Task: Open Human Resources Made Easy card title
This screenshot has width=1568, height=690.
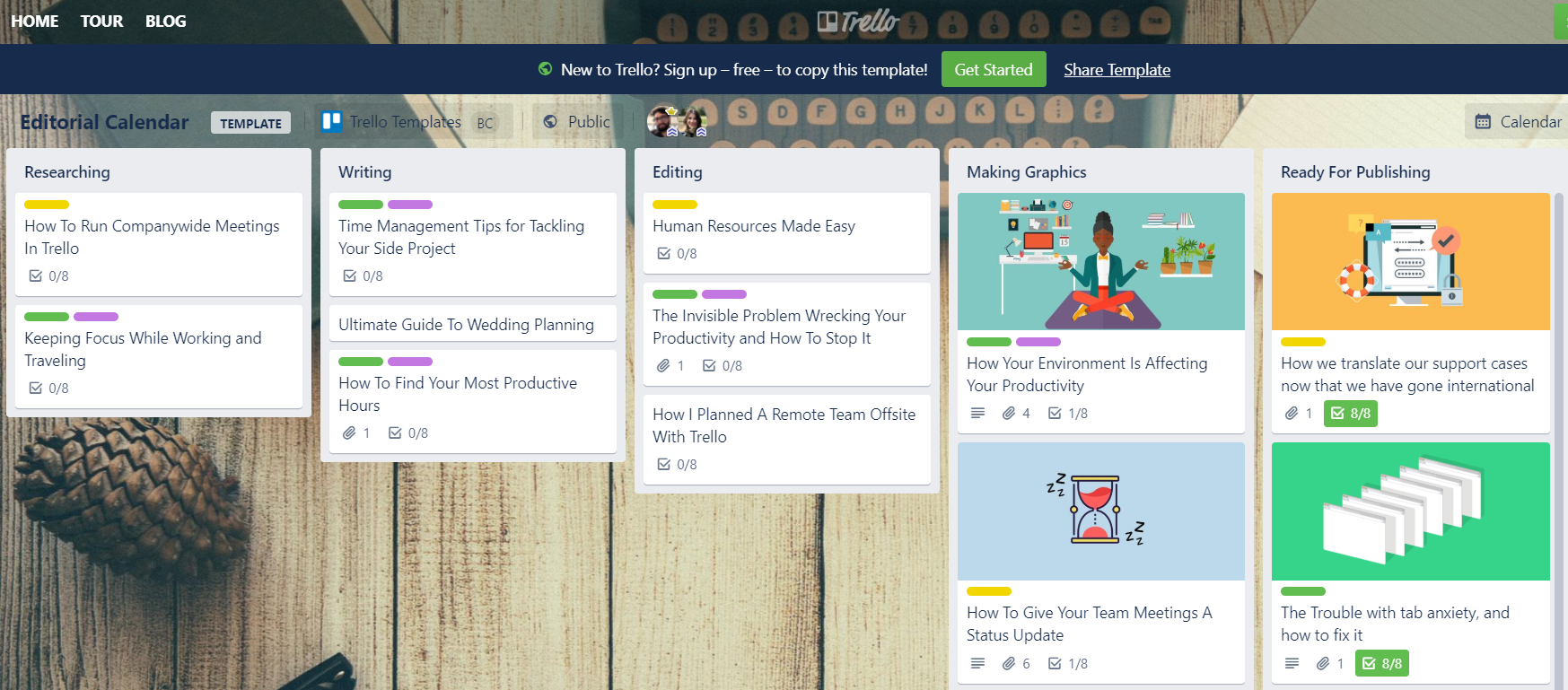Action: click(x=754, y=226)
